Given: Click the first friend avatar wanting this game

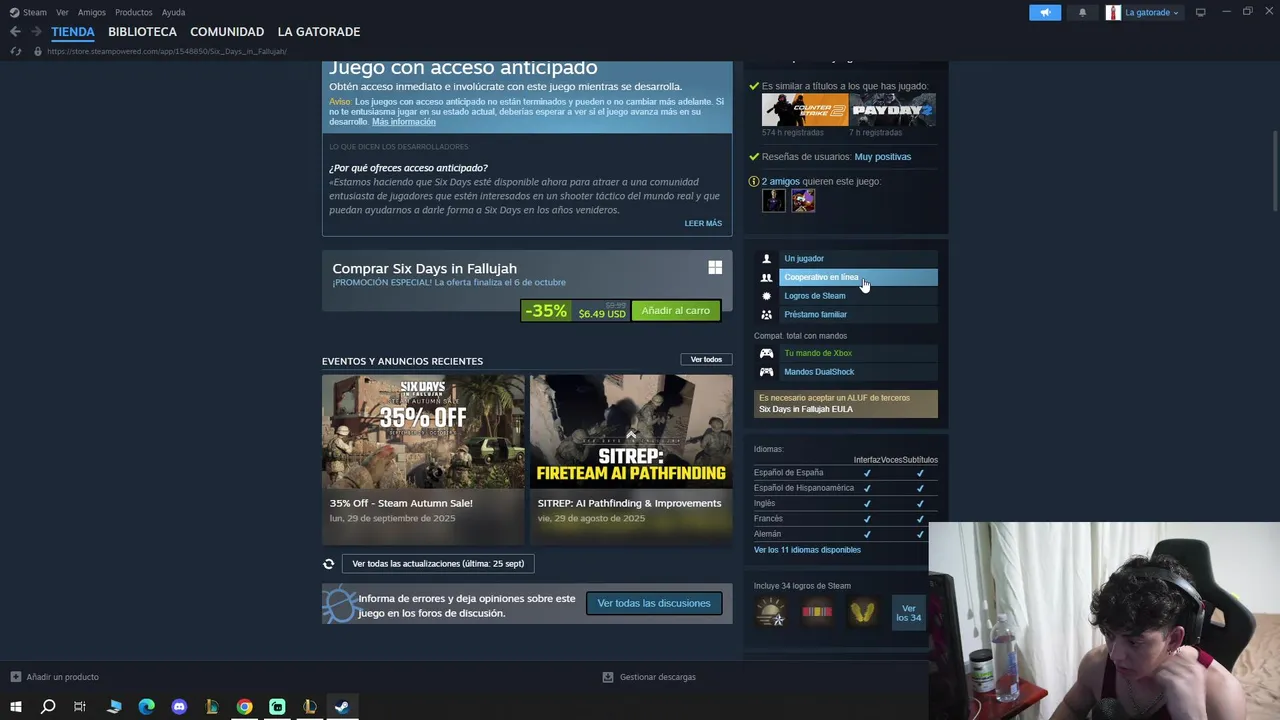Looking at the screenshot, I should (774, 201).
